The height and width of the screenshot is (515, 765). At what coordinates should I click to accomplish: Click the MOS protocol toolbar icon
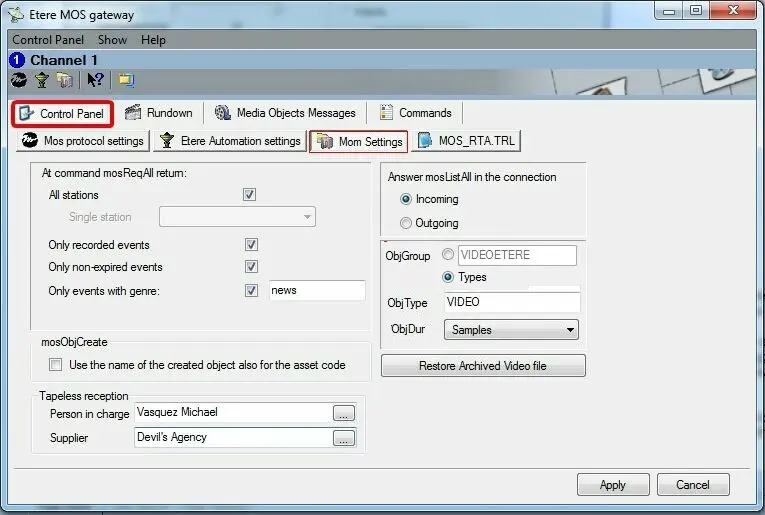19,80
